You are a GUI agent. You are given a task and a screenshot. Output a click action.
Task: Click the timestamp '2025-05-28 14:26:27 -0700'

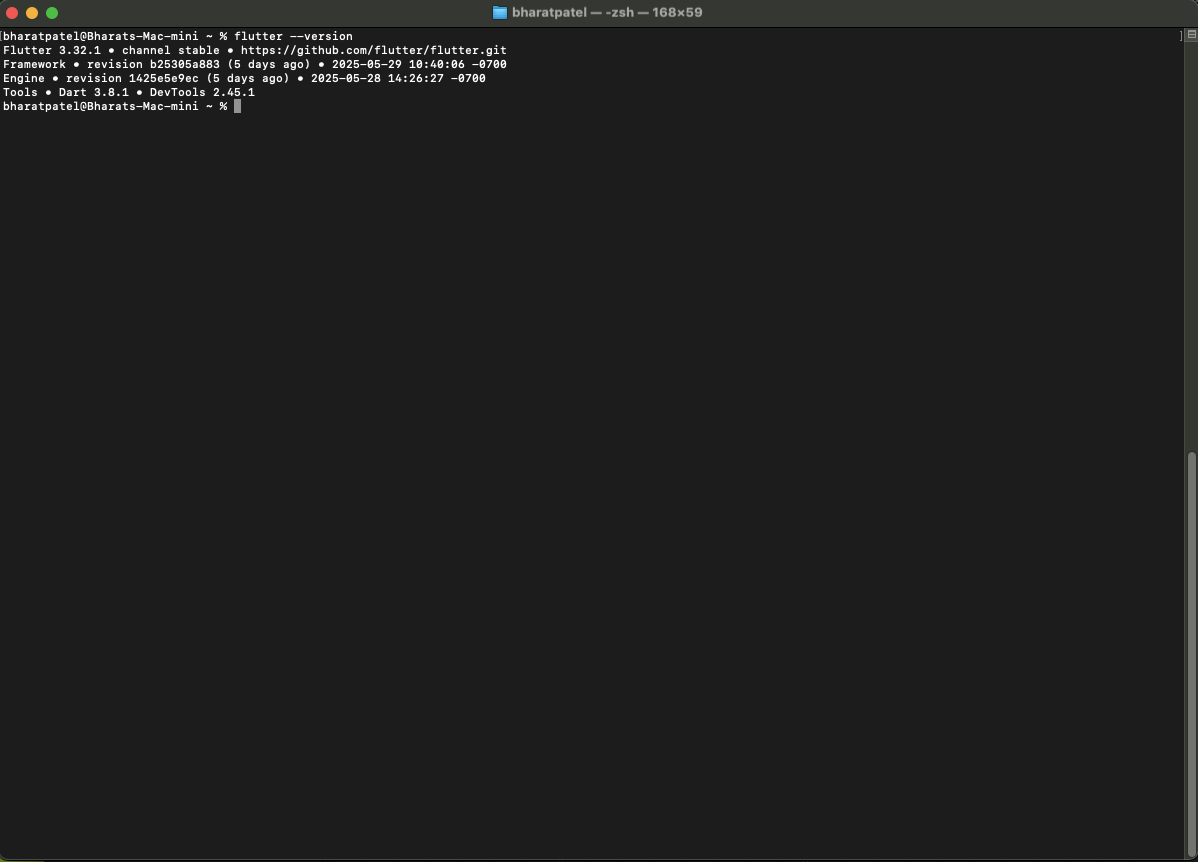(x=398, y=79)
